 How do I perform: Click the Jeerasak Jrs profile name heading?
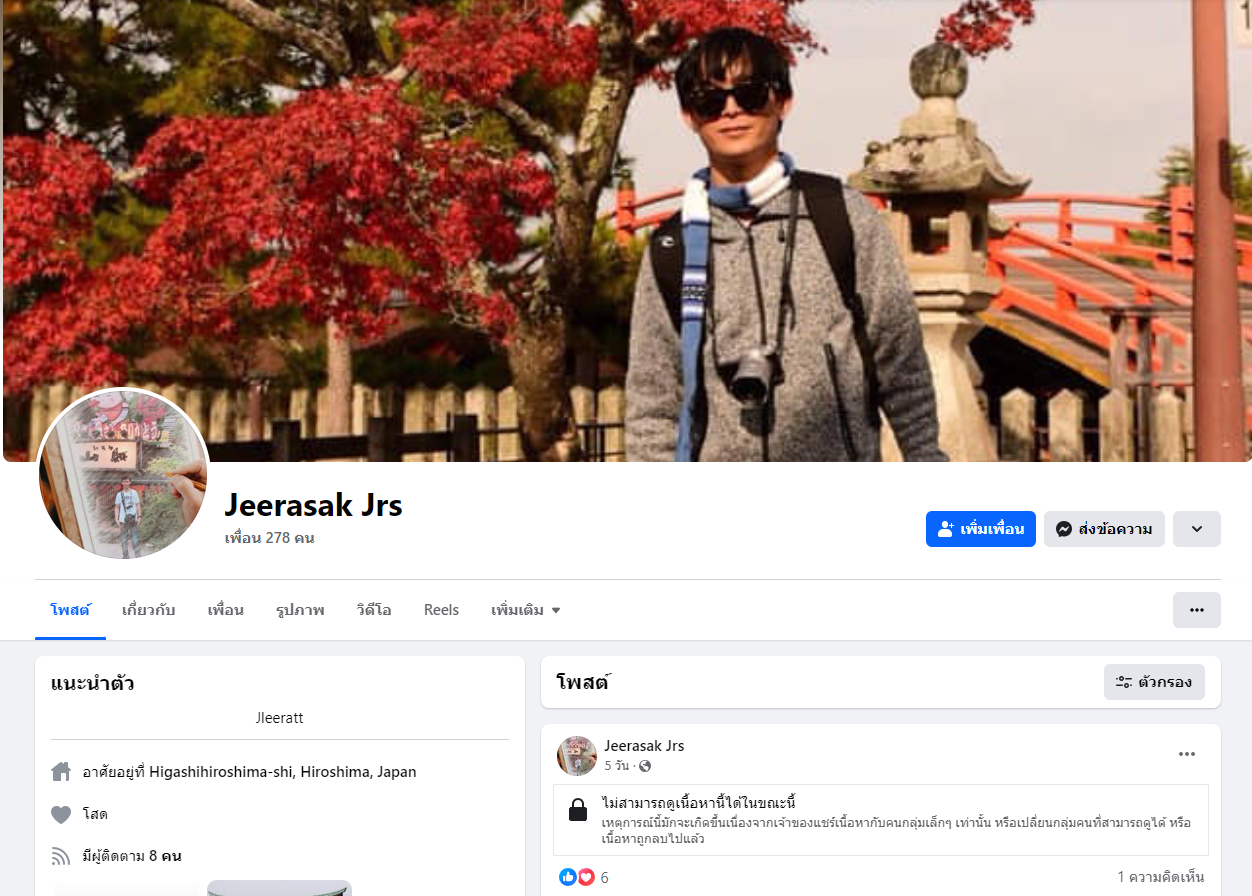[x=314, y=505]
